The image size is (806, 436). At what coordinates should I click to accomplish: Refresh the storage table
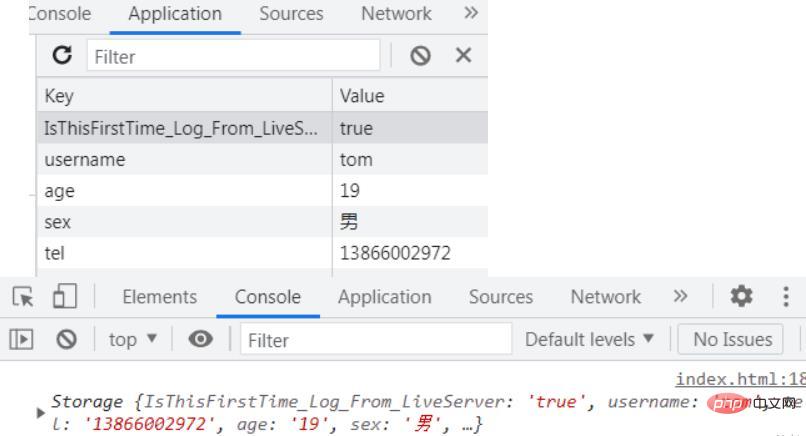63,56
